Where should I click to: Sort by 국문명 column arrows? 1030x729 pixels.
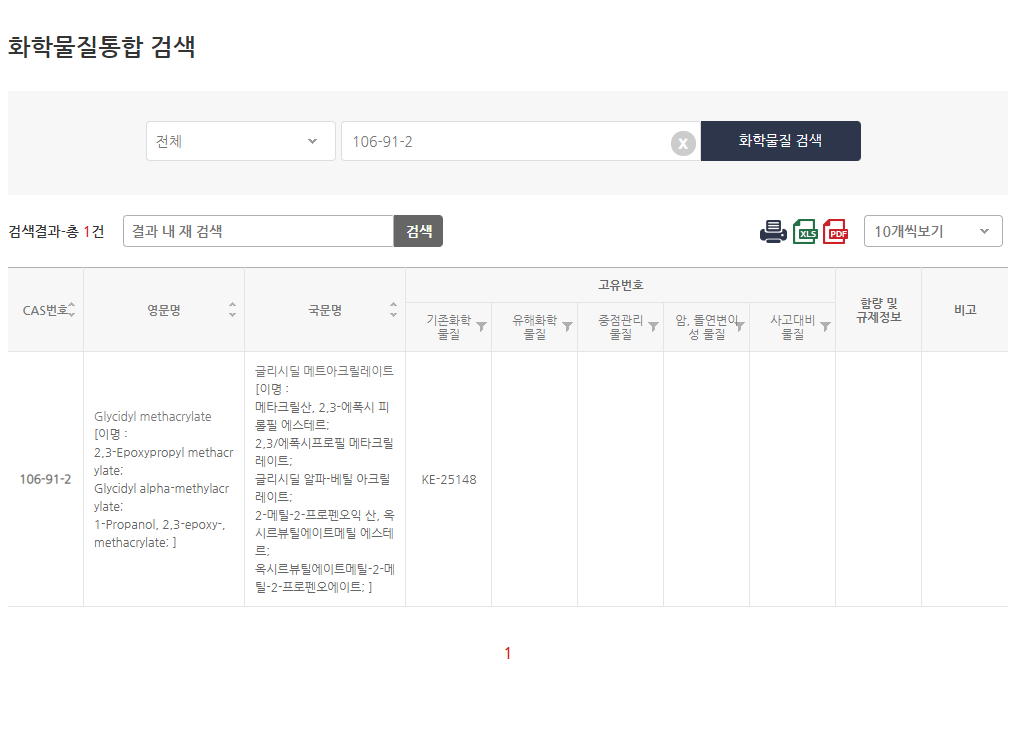coord(393,309)
